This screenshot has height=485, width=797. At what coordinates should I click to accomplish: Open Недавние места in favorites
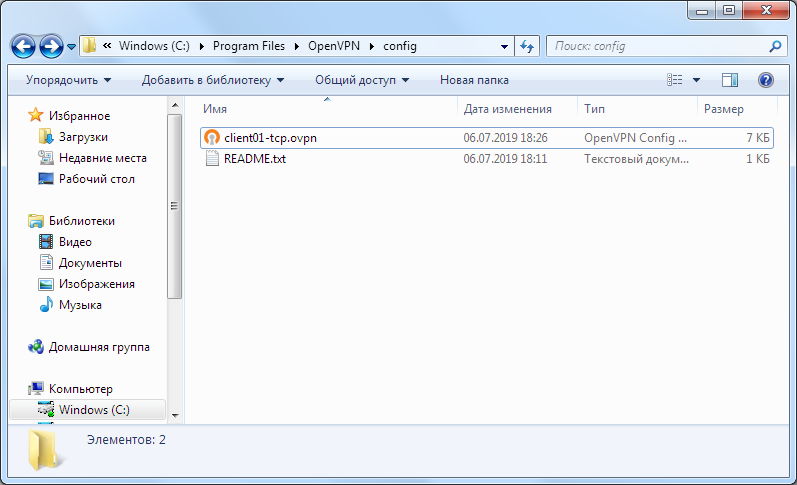[103, 158]
